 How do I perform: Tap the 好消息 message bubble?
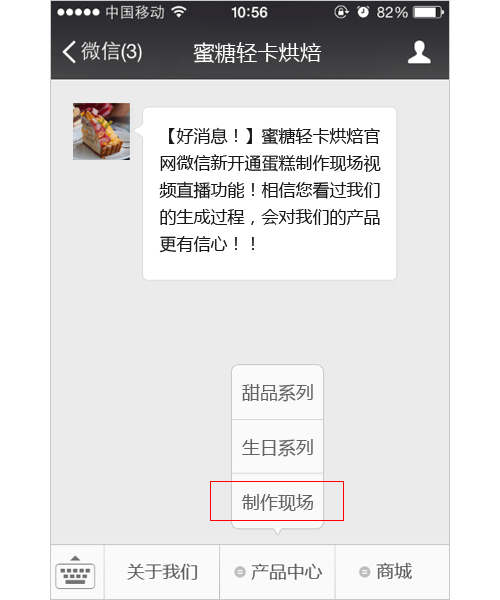click(x=270, y=194)
